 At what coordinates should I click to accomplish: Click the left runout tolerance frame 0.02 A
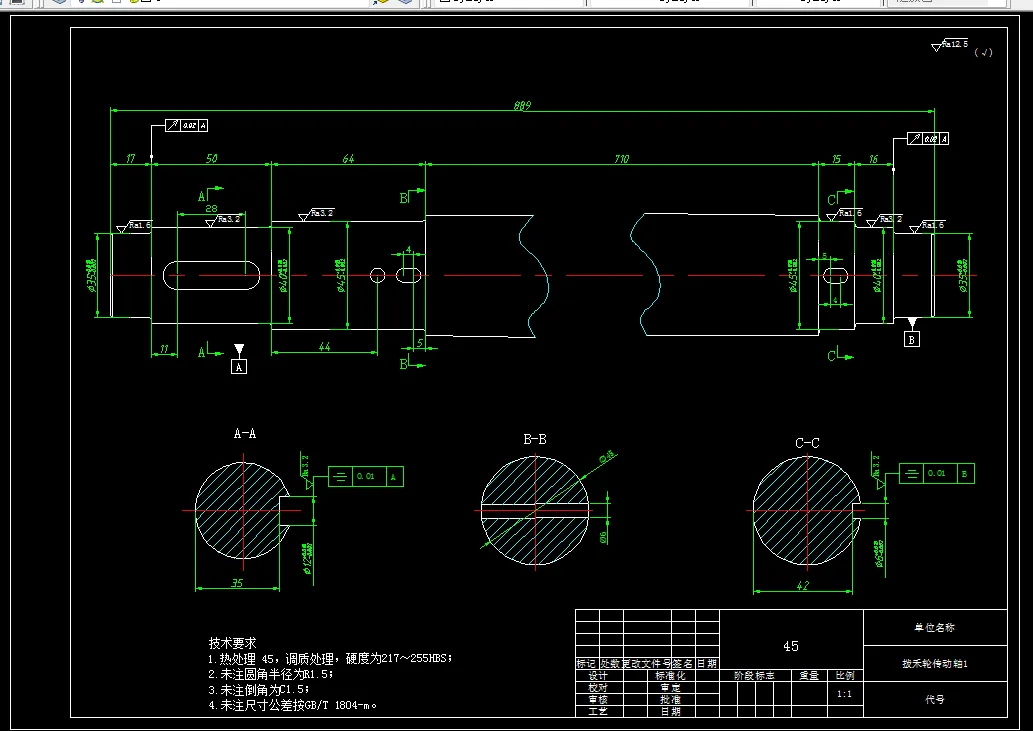[x=186, y=125]
